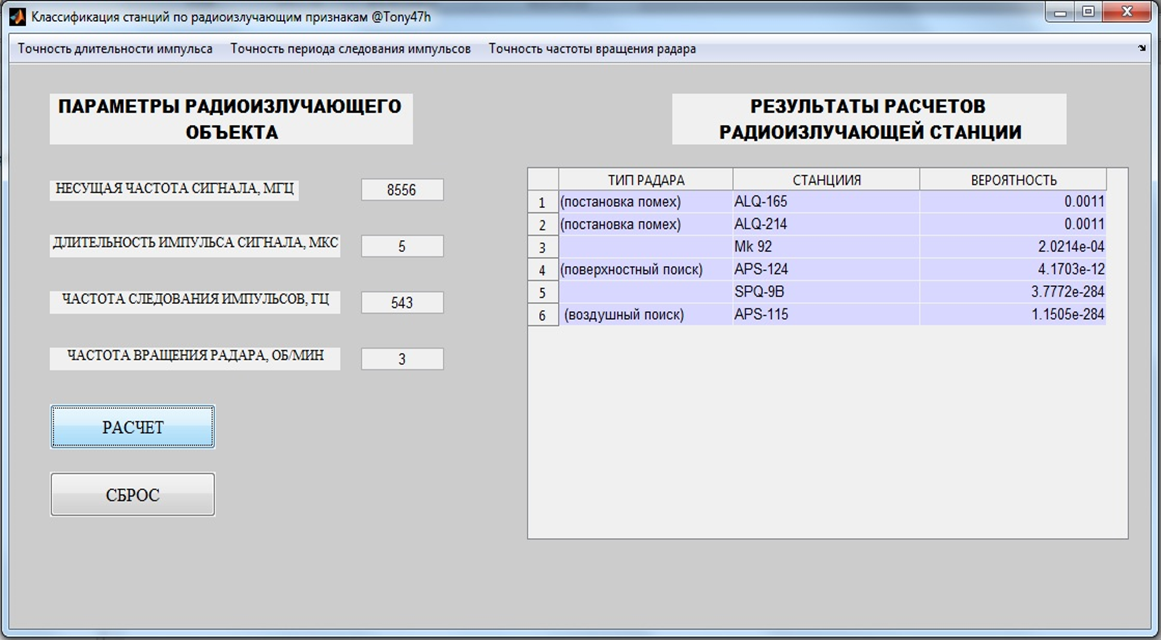Select the (воздушный поиск) cell
Viewport: 1161px width, 640px height.
point(646,314)
